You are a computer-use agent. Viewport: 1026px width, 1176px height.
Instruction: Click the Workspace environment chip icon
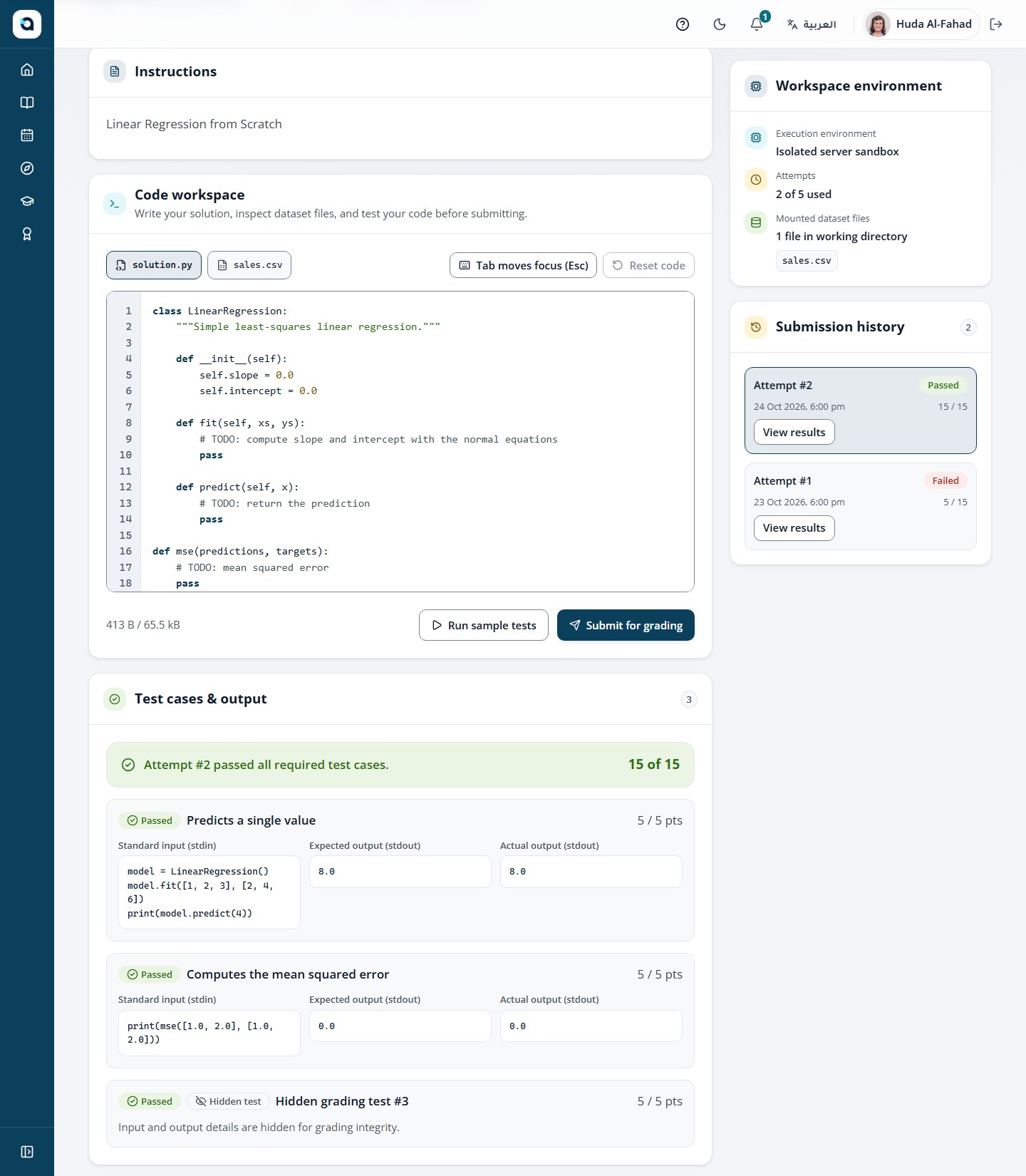pyautogui.click(x=756, y=86)
